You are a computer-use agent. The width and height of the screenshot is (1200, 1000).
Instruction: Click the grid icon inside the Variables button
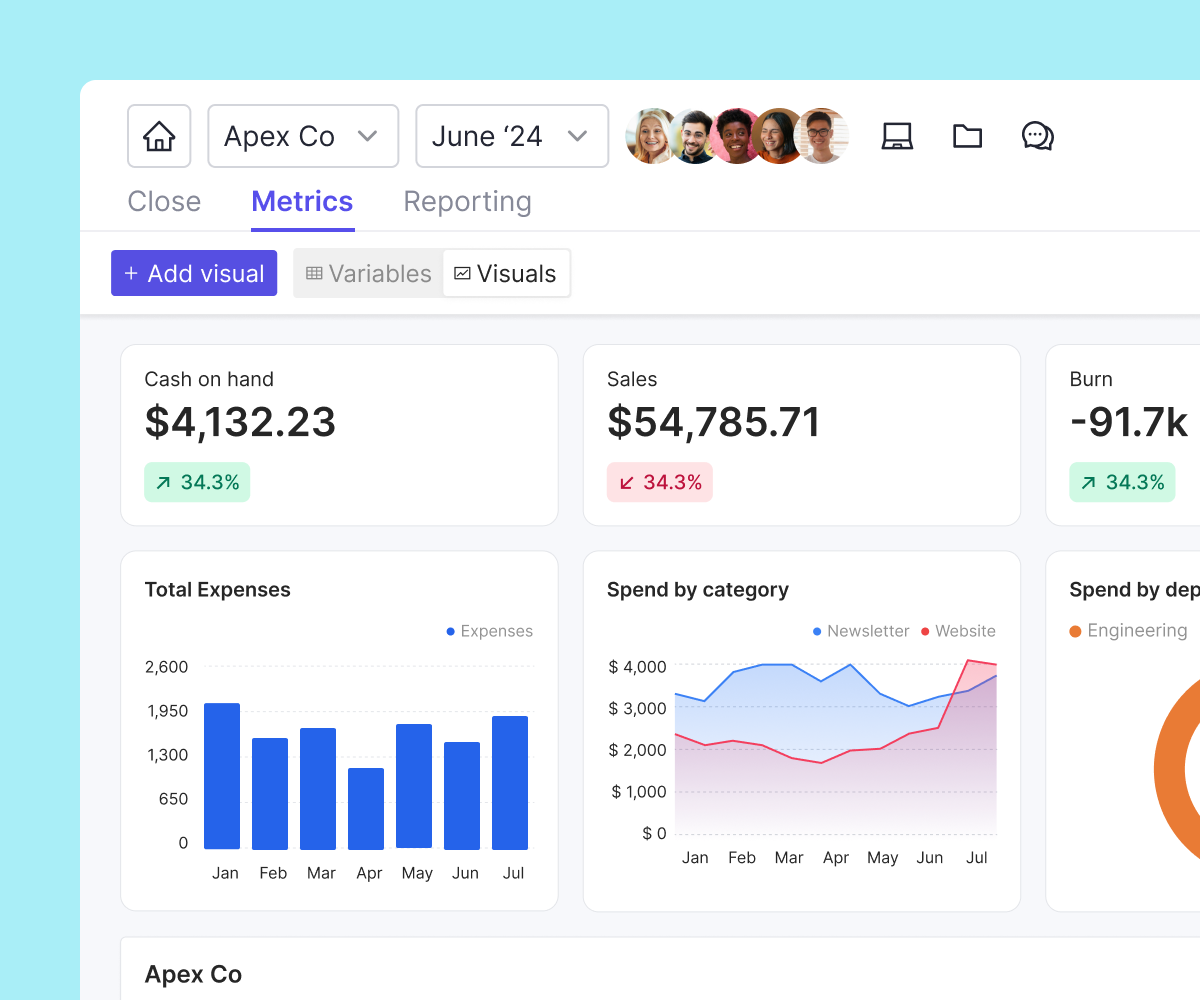314,273
